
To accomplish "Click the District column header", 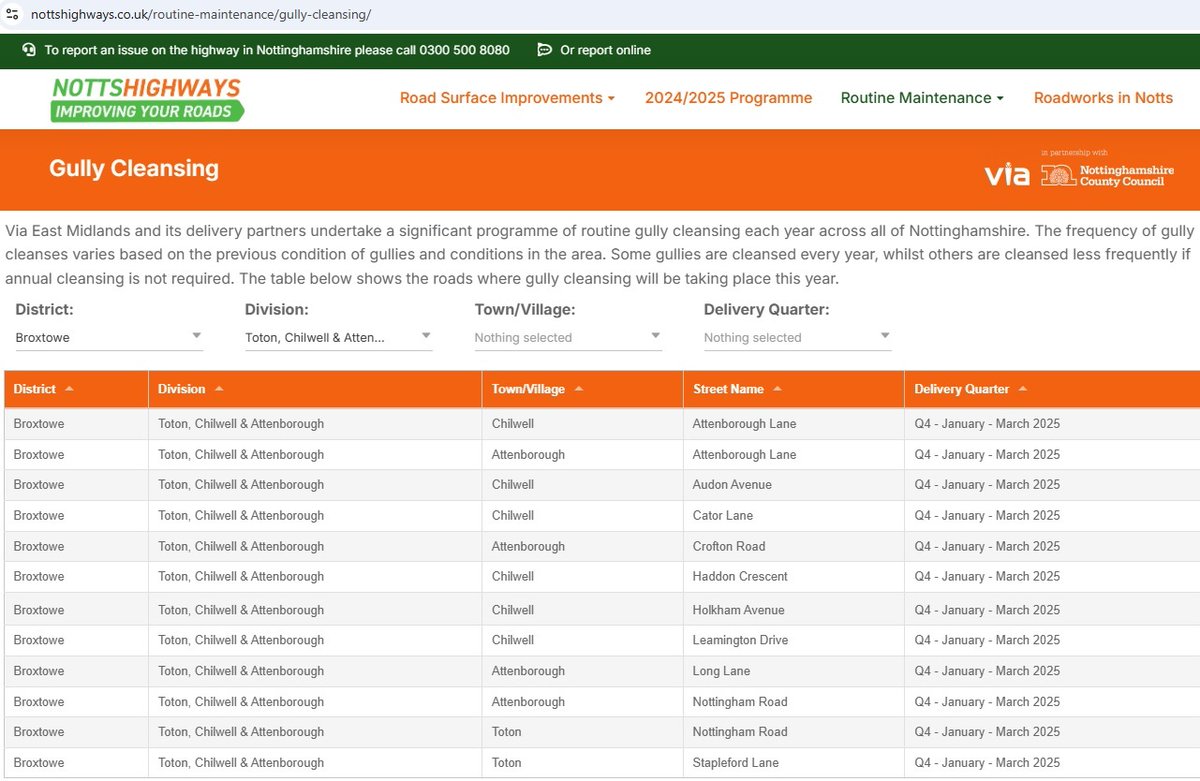I will (77, 389).
